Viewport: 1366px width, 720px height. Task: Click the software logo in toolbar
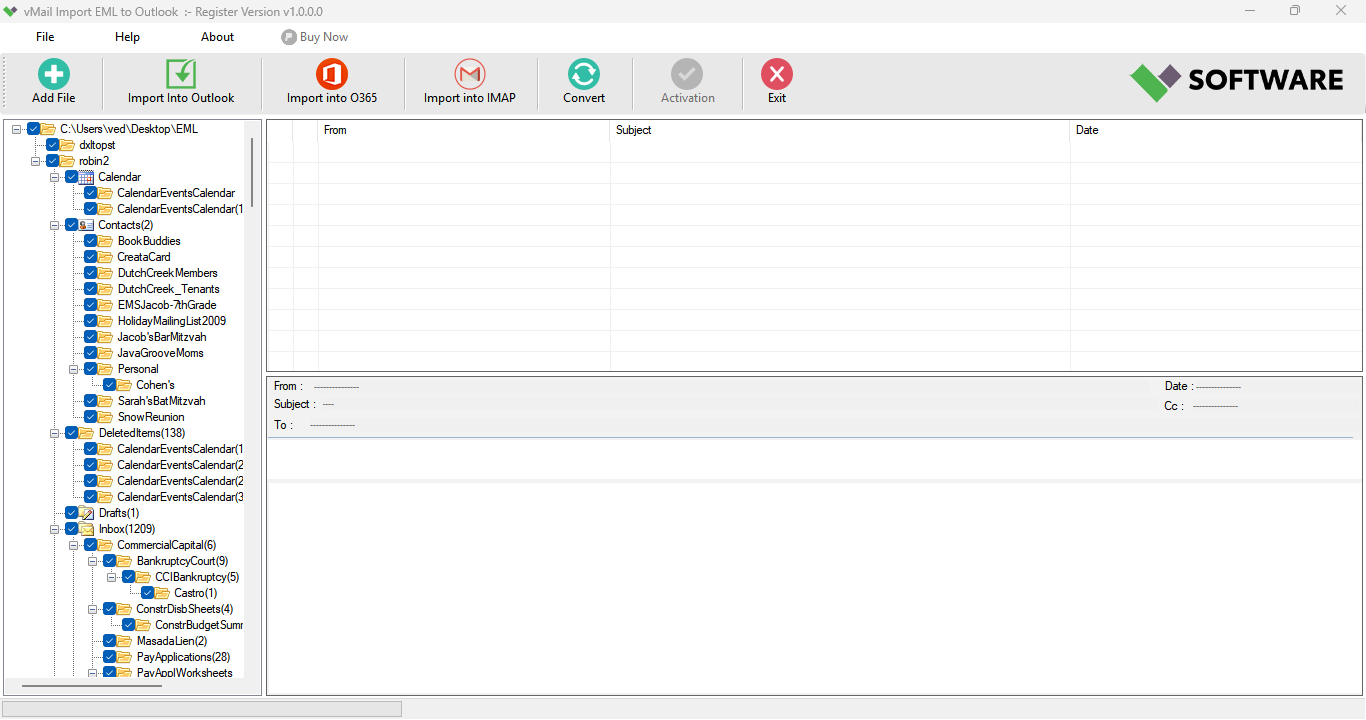[1237, 82]
